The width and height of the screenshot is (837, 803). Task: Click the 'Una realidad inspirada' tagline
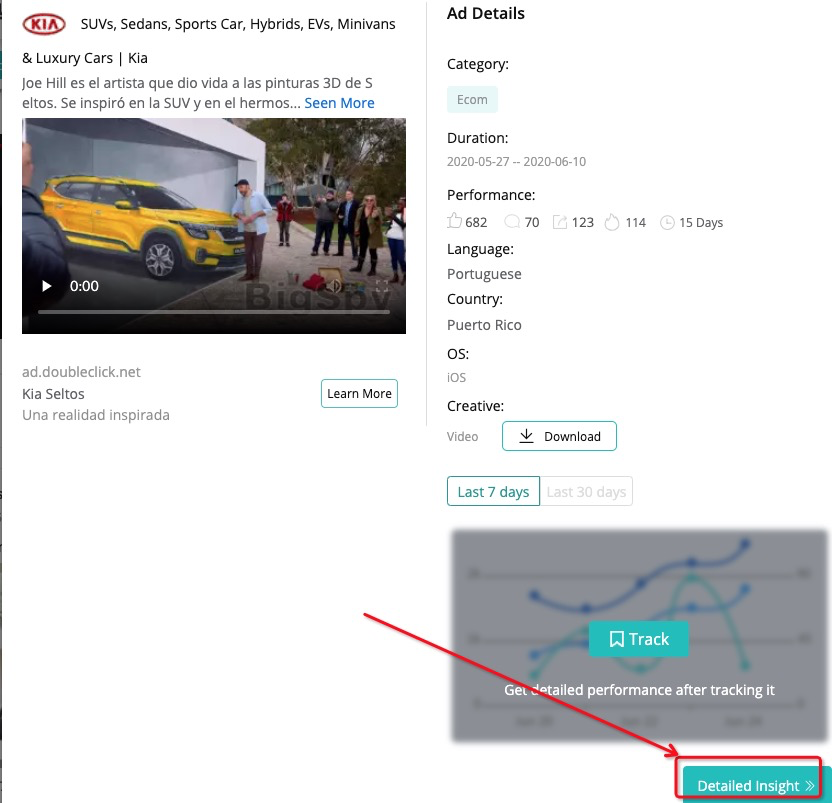point(96,415)
